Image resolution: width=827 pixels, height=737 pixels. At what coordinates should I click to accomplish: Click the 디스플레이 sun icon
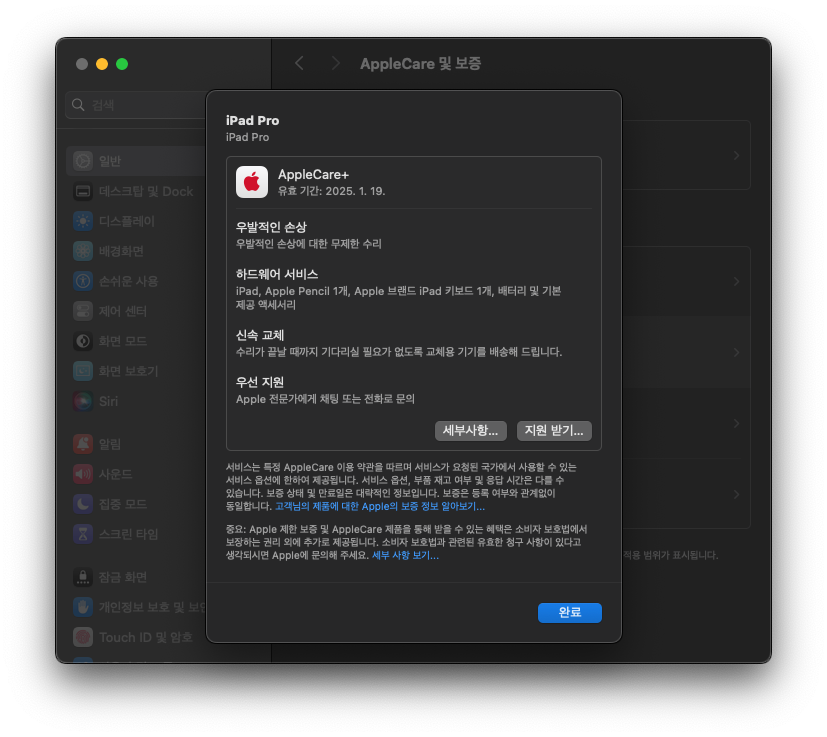(x=83, y=221)
